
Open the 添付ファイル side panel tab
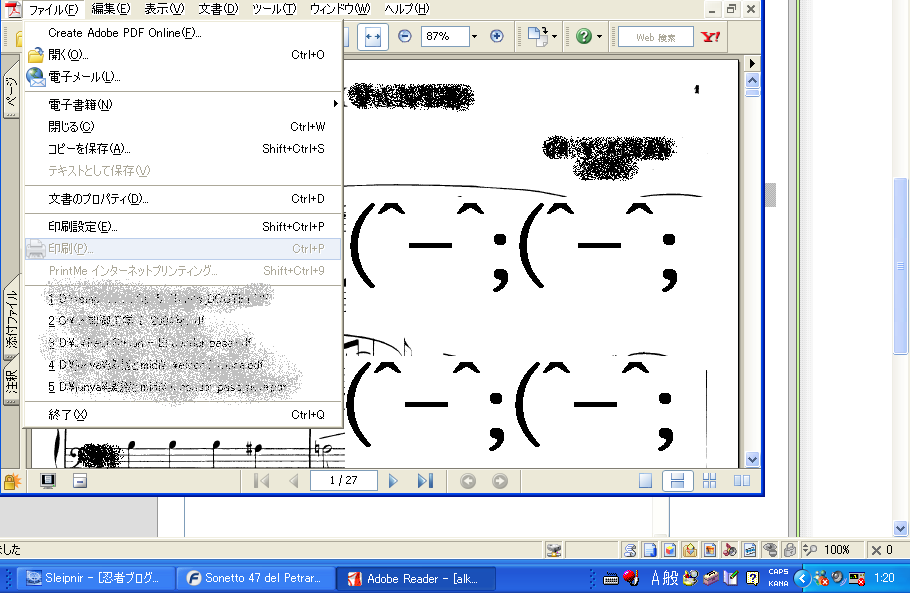point(11,318)
